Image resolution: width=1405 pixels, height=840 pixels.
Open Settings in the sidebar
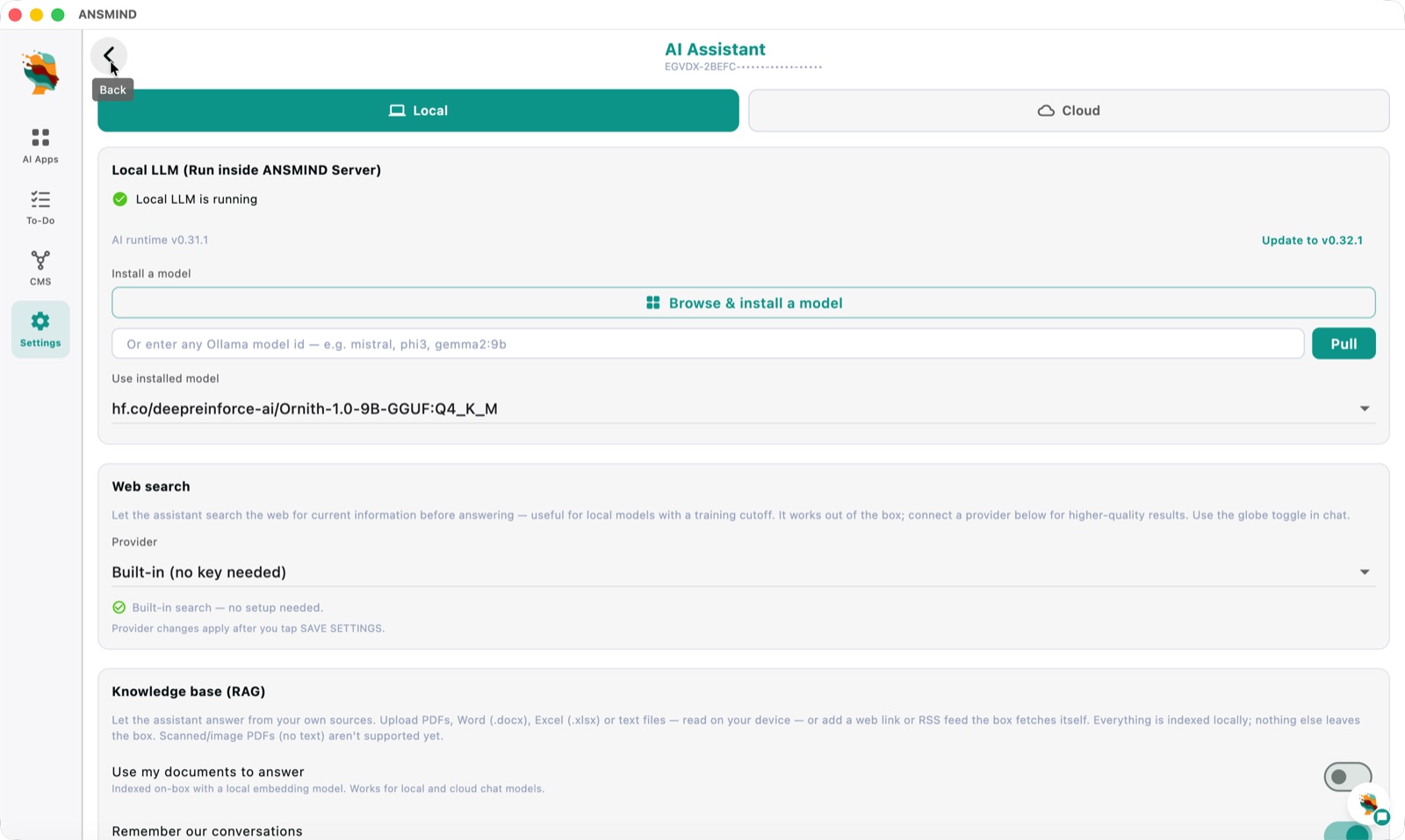40,329
